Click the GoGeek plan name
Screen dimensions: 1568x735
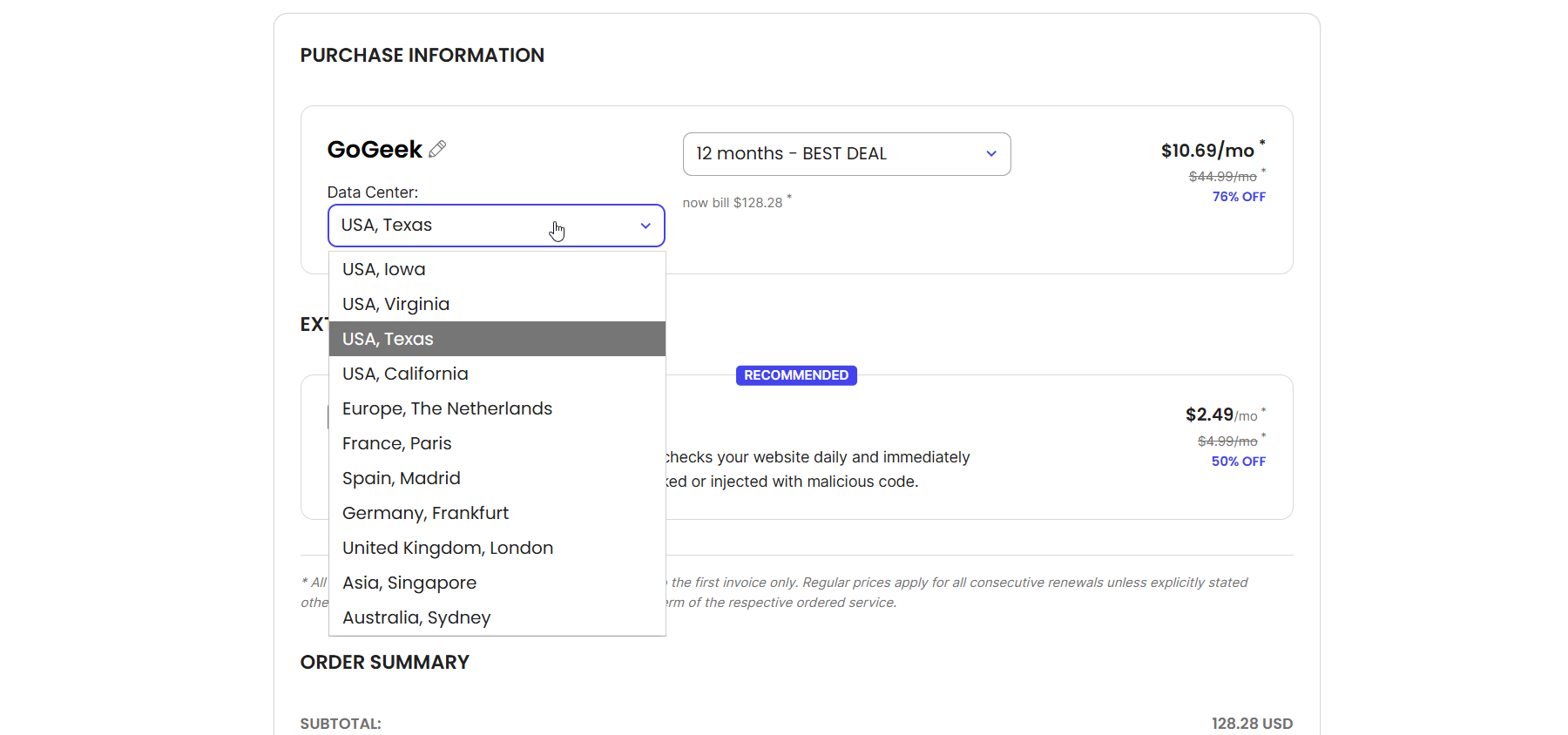point(375,150)
